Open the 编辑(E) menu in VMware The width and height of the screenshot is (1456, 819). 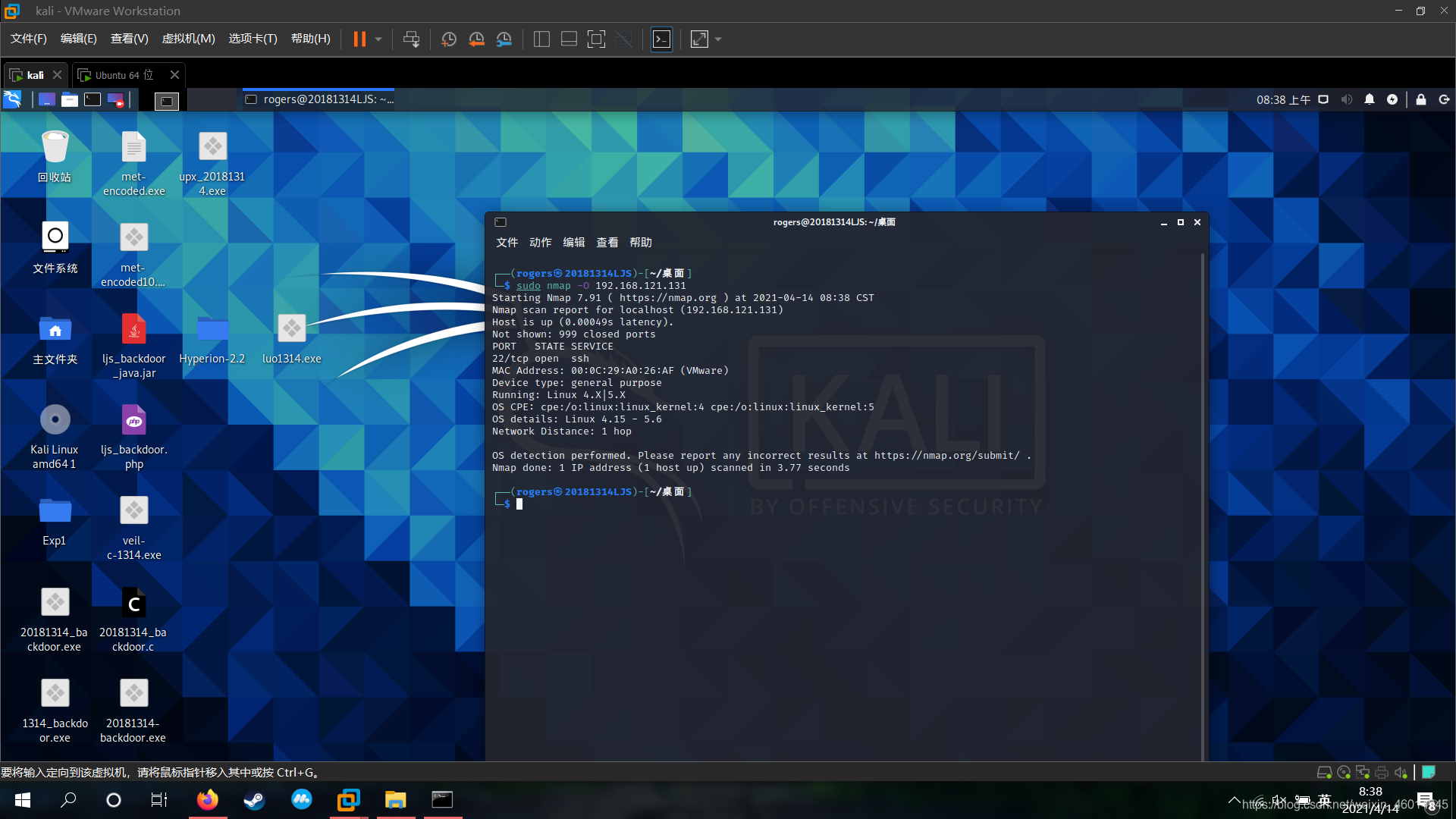tap(79, 39)
